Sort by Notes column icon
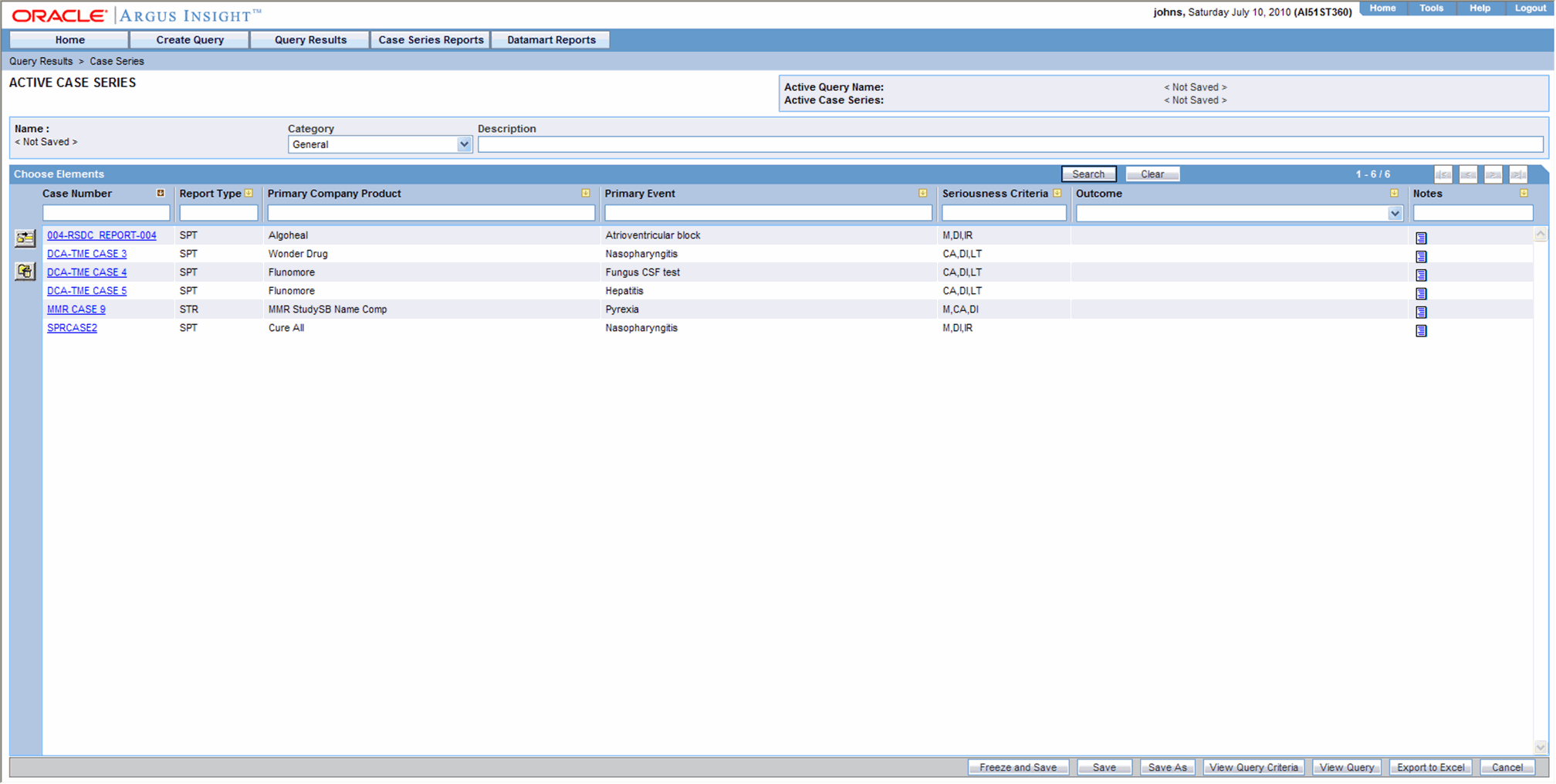The width and height of the screenshot is (1556, 784). pyautogui.click(x=1524, y=193)
